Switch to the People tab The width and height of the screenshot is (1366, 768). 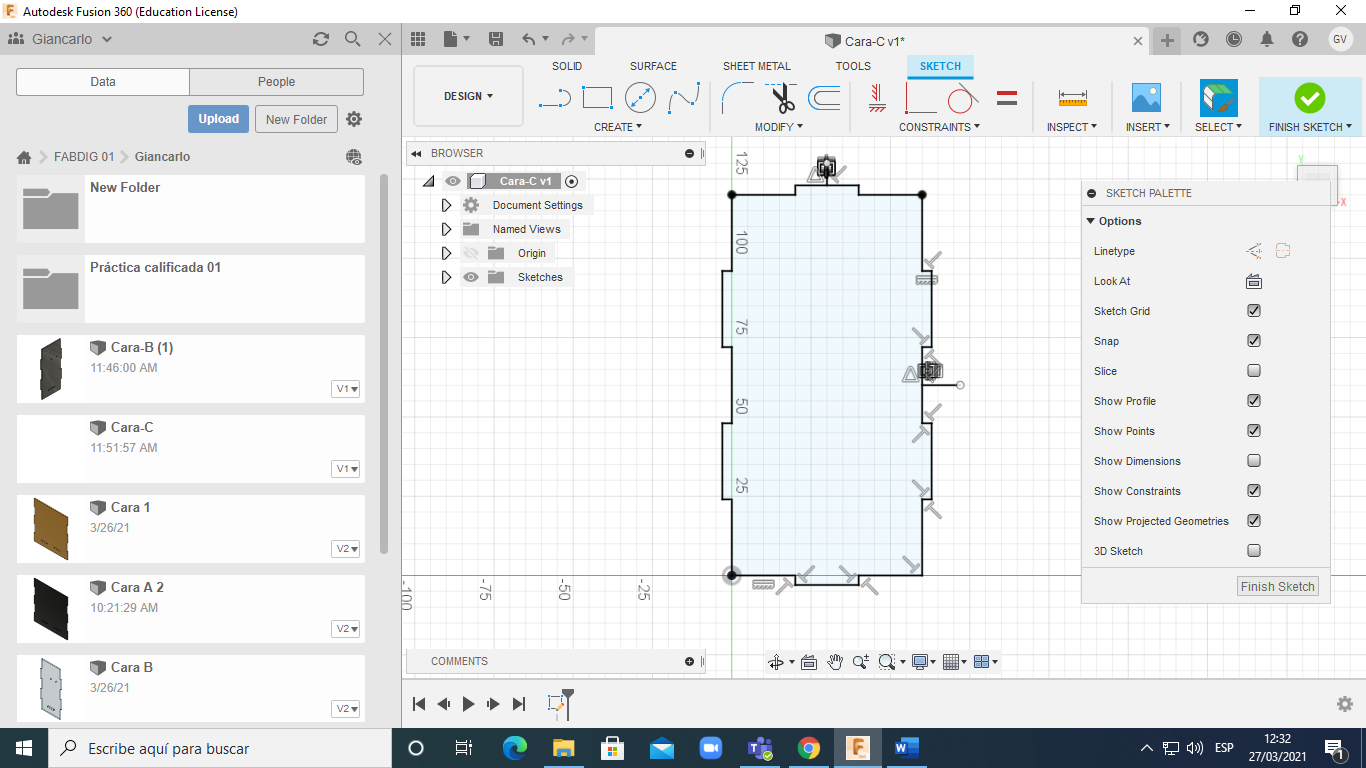[x=276, y=82]
